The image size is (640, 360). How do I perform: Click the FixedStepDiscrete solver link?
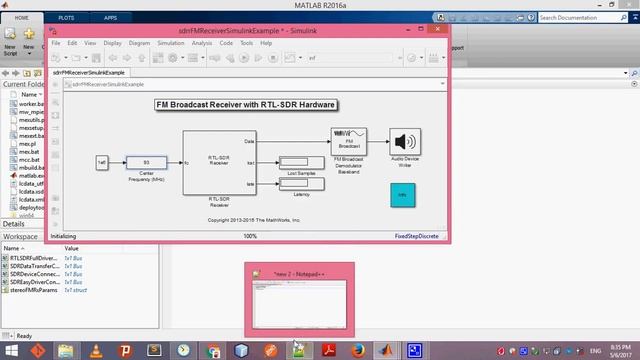tap(416, 236)
